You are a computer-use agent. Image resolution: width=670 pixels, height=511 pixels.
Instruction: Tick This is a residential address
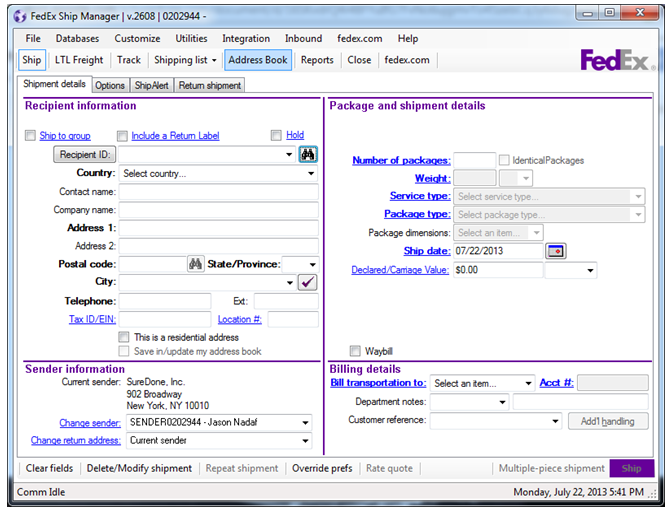(124, 337)
